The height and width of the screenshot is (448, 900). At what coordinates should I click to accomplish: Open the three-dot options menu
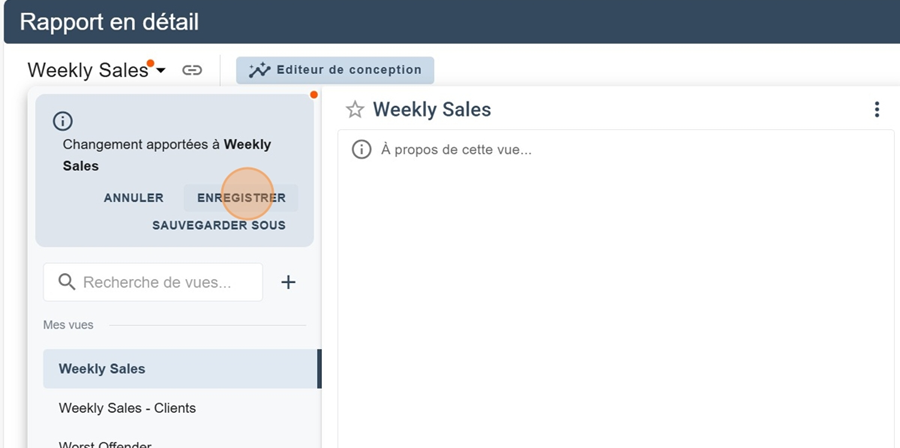point(877,110)
